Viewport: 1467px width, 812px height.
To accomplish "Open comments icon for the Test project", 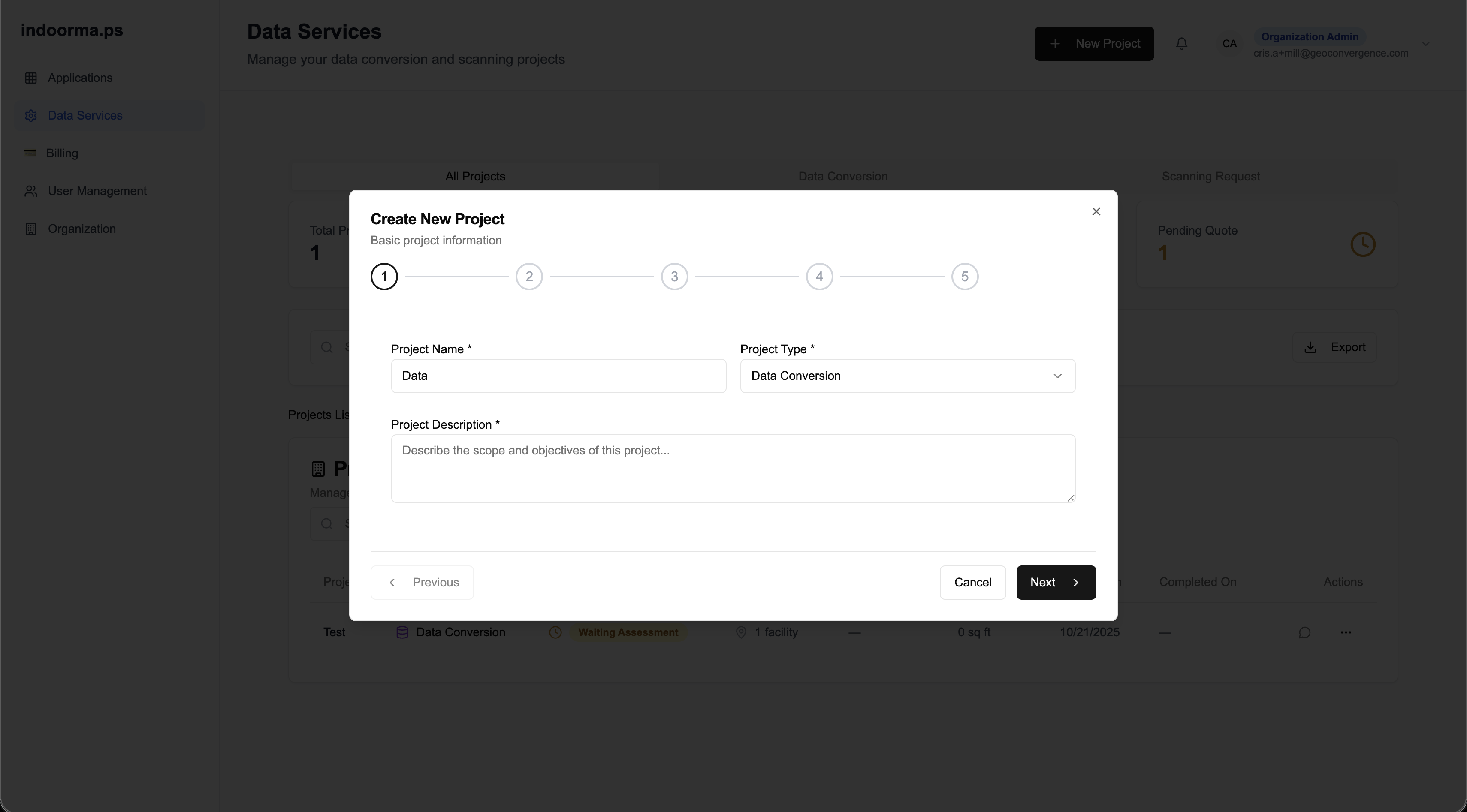I will click(x=1304, y=632).
